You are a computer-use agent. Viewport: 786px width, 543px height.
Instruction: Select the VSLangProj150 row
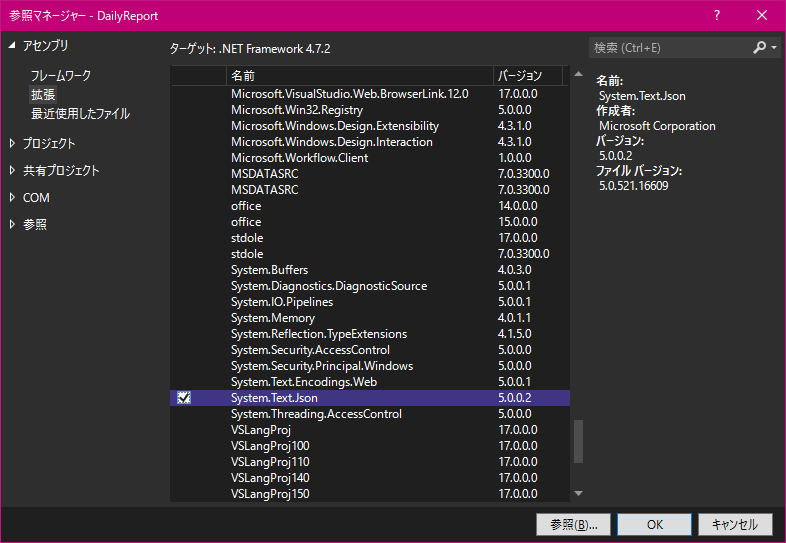pyautogui.click(x=370, y=494)
